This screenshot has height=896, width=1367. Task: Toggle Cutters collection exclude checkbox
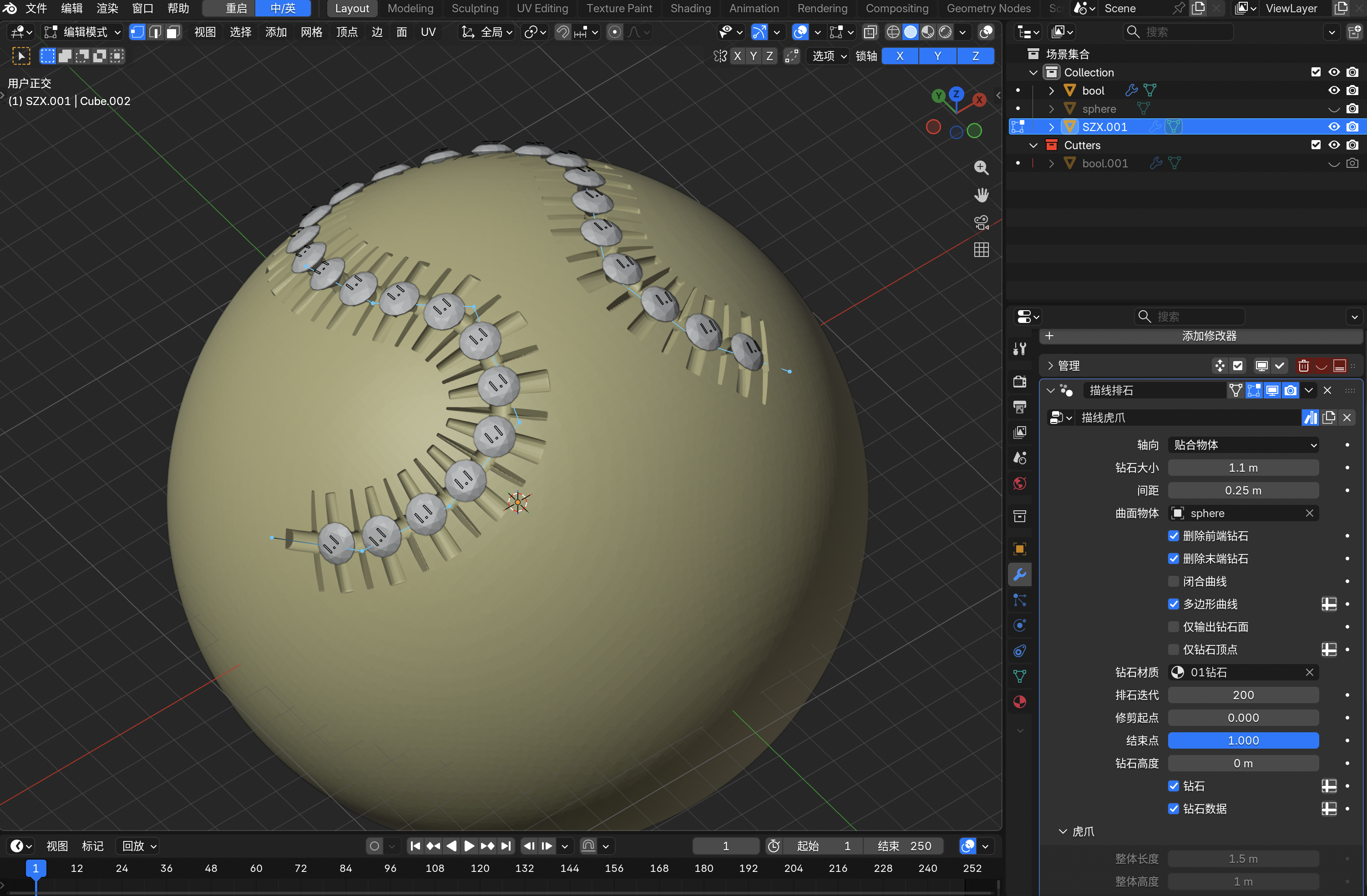[x=1315, y=145]
